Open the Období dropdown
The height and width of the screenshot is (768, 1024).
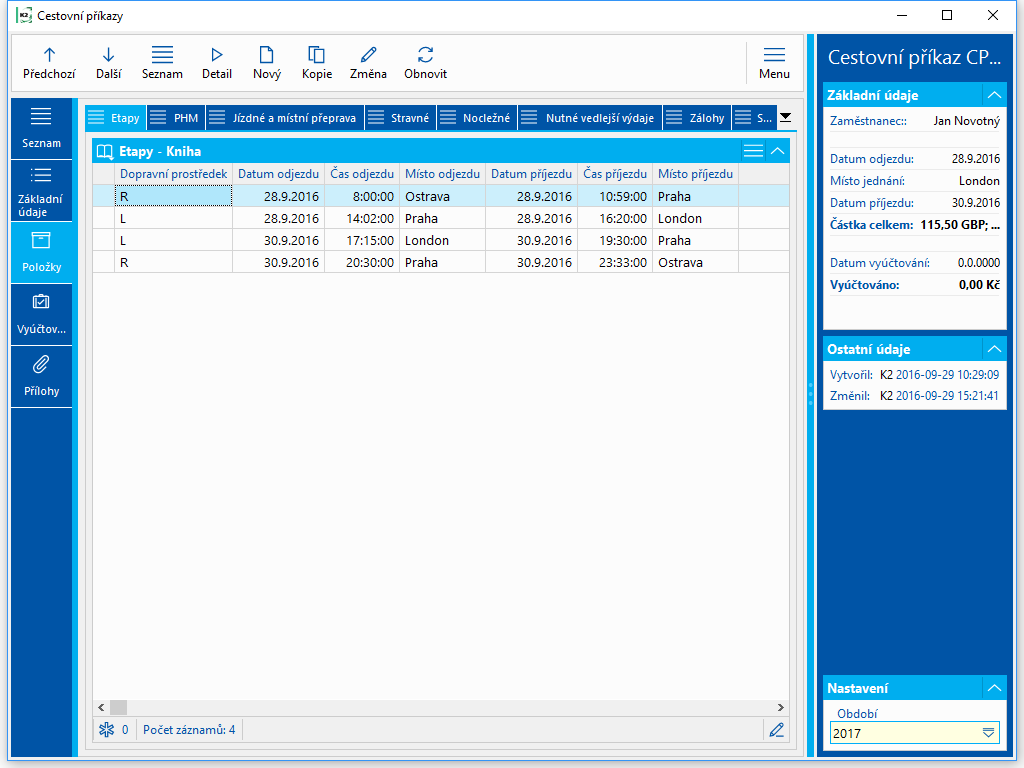[x=989, y=733]
